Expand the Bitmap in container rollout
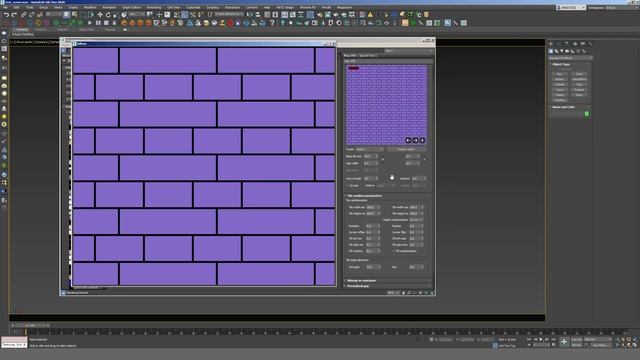 click(361, 280)
